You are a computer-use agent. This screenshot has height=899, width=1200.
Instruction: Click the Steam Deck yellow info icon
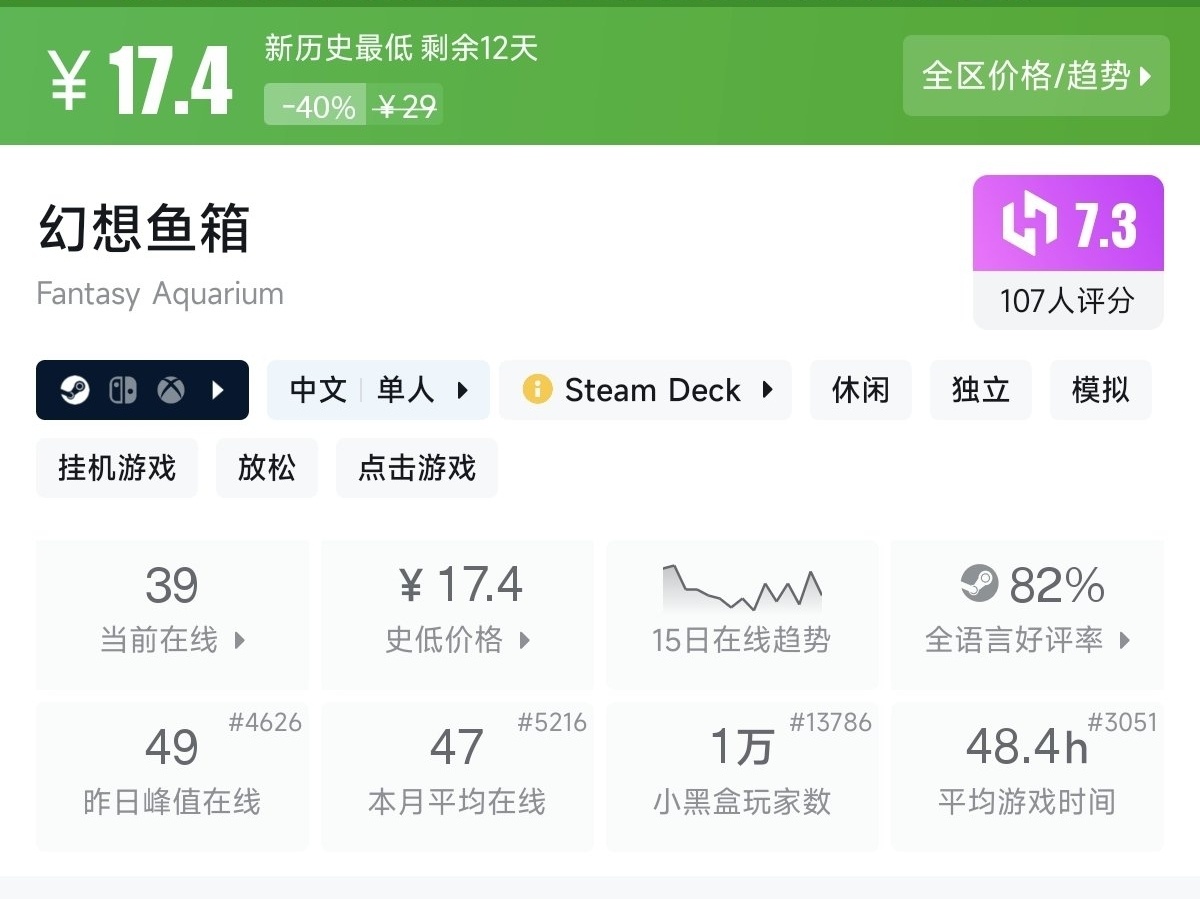tap(537, 389)
